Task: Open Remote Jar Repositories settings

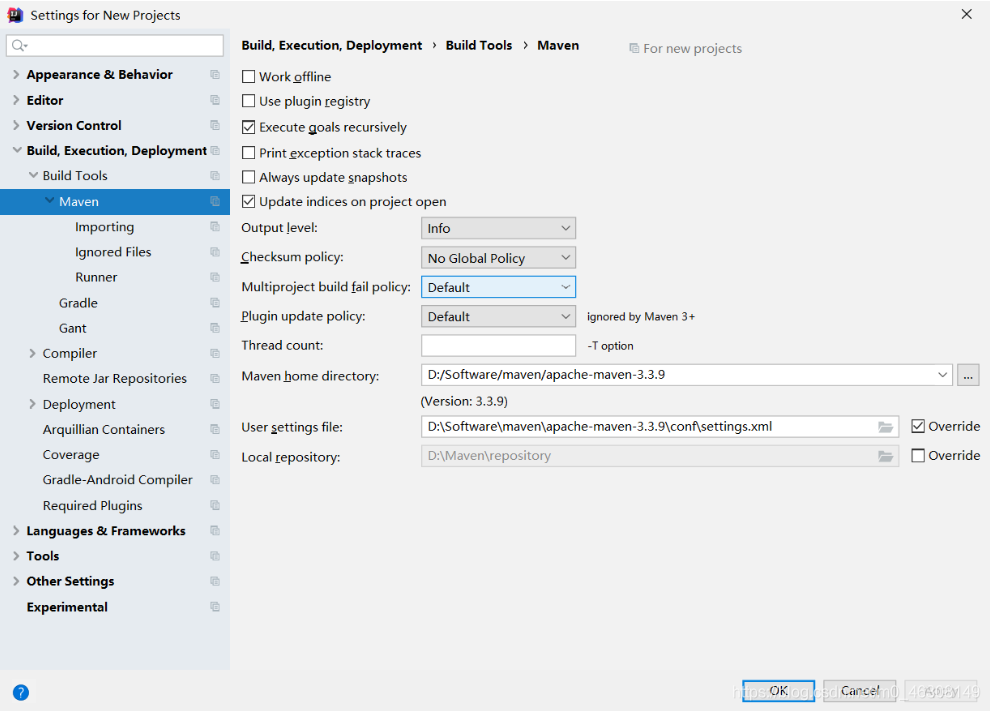Action: coord(114,378)
